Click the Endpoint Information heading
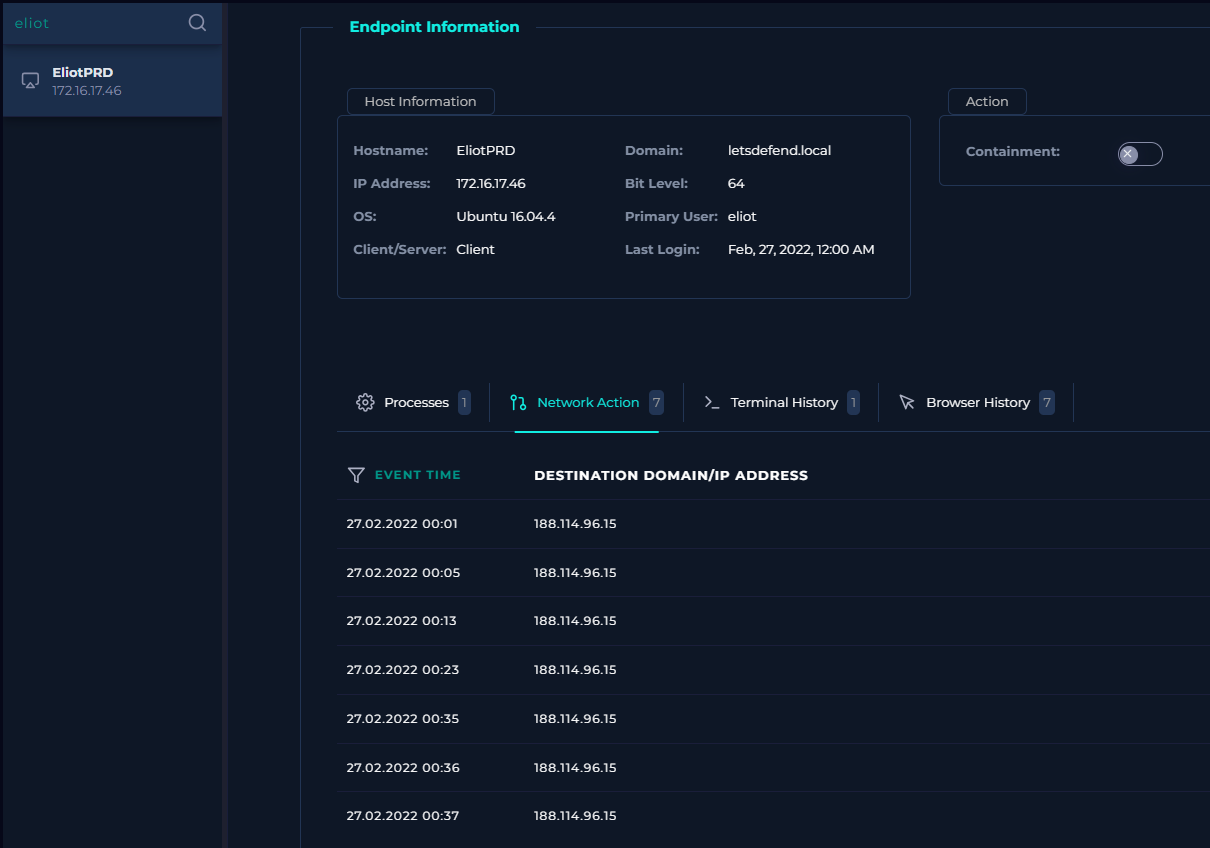Image resolution: width=1210 pixels, height=848 pixels. point(434,27)
